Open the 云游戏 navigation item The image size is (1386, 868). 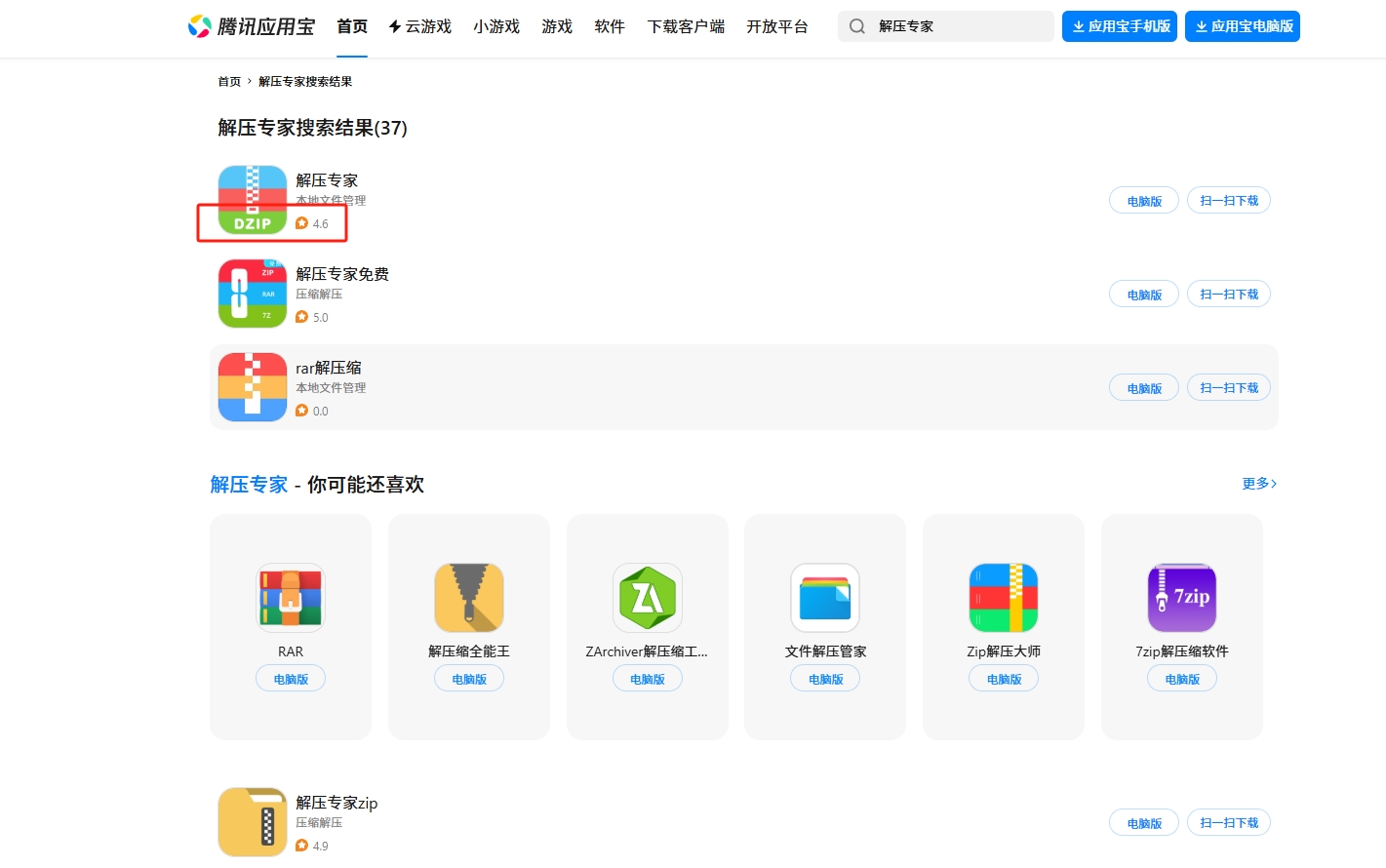coord(420,26)
